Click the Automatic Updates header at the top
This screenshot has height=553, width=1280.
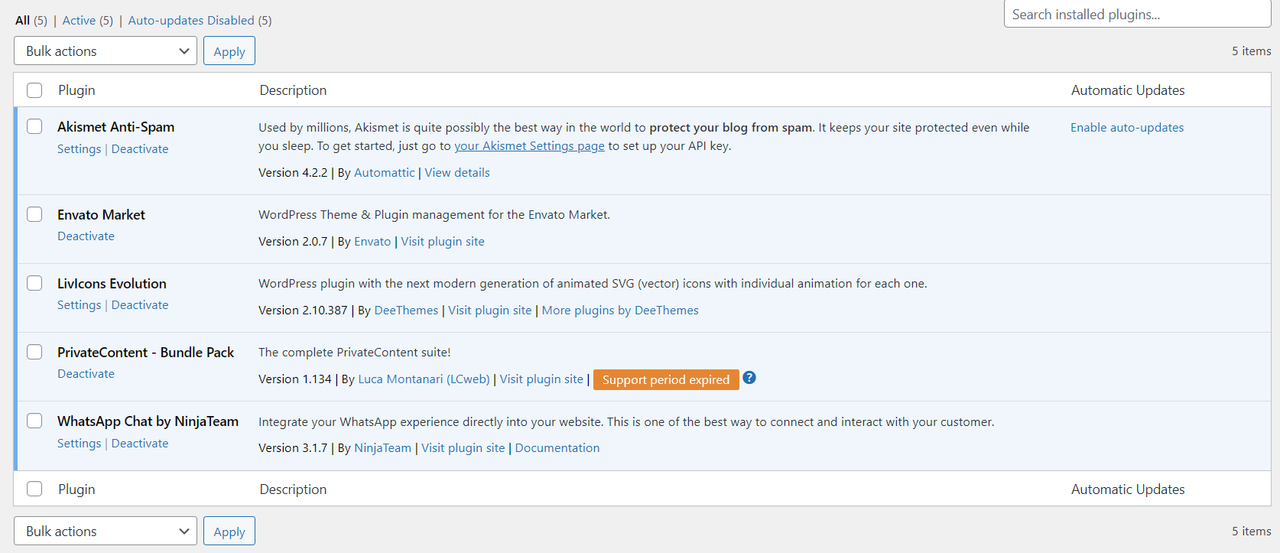click(1128, 90)
